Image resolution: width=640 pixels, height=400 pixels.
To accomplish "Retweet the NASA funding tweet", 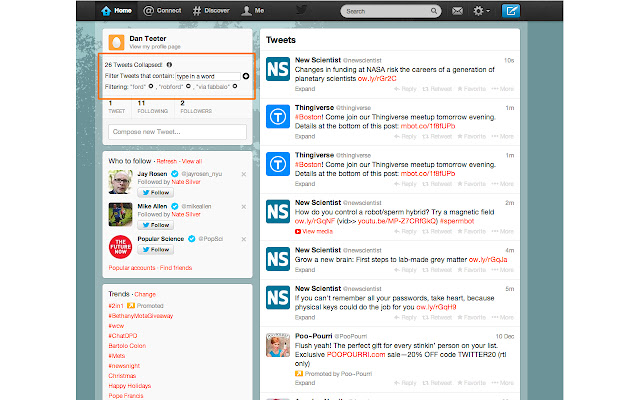I will click(437, 89).
